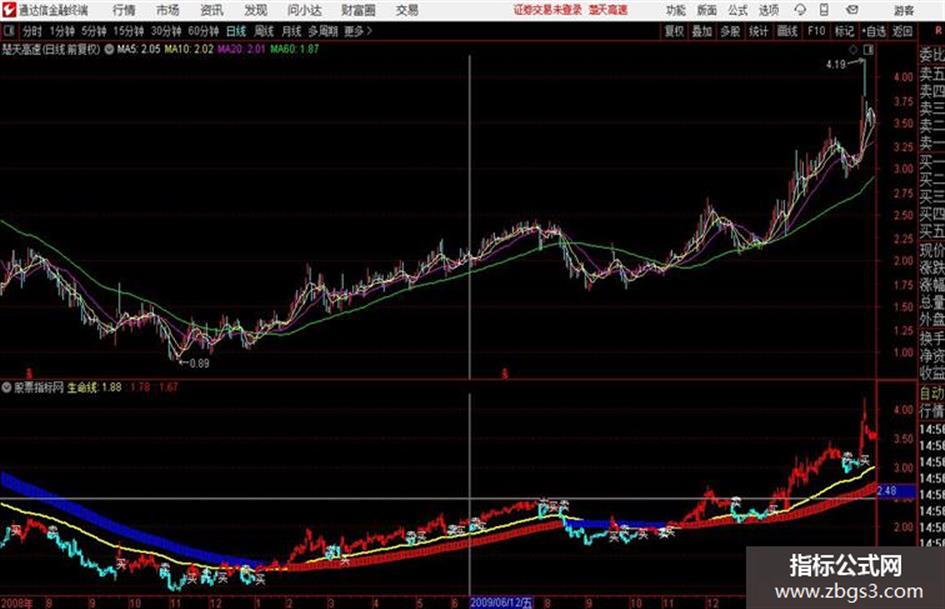Open the 选项 menu

[x=768, y=10]
